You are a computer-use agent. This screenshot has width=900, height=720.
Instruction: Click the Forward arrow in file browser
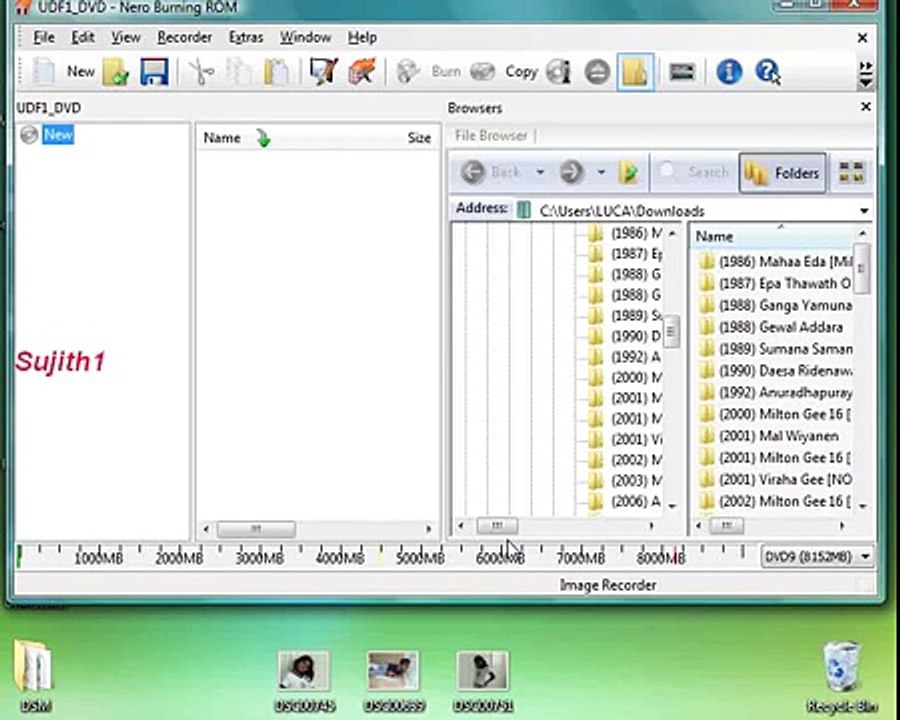pos(571,172)
